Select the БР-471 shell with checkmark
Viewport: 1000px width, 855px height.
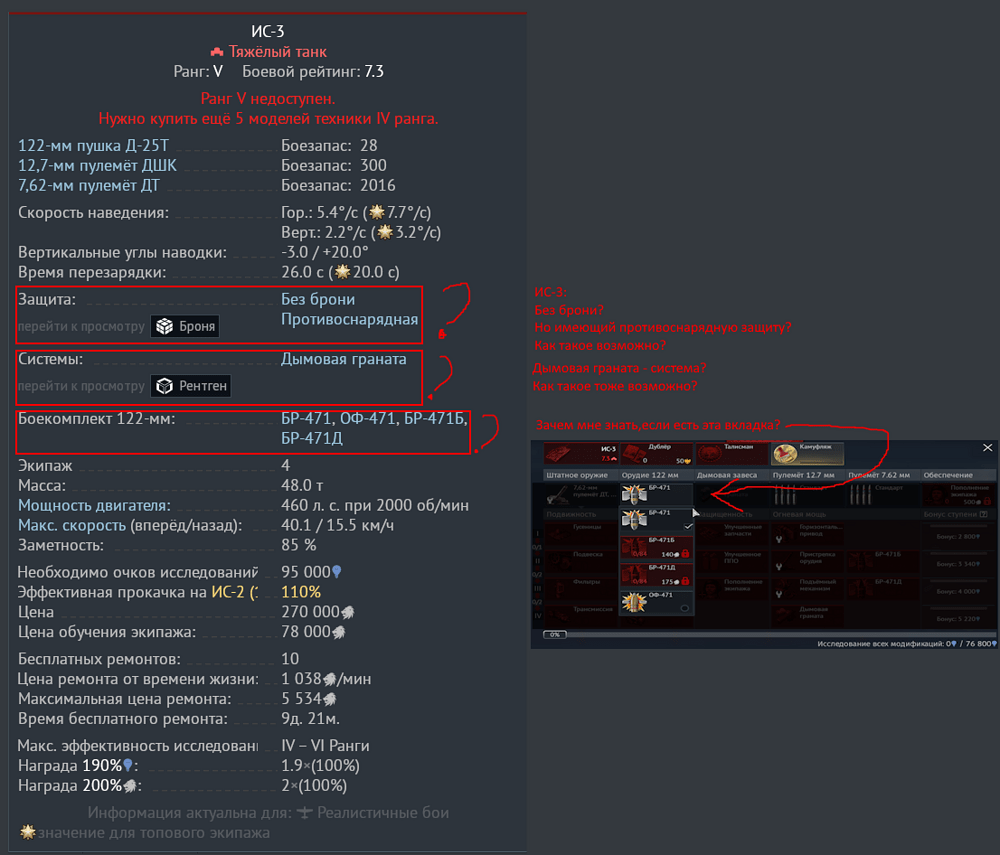[x=656, y=520]
